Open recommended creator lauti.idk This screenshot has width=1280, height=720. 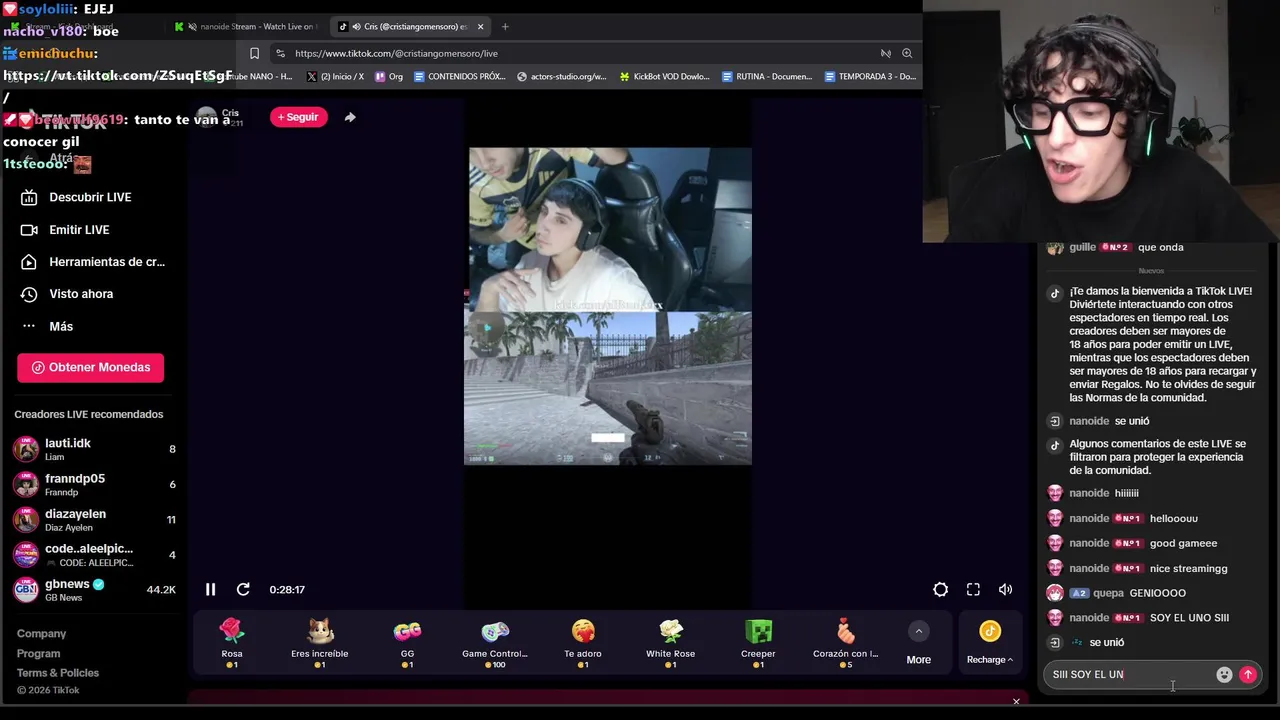point(95,449)
